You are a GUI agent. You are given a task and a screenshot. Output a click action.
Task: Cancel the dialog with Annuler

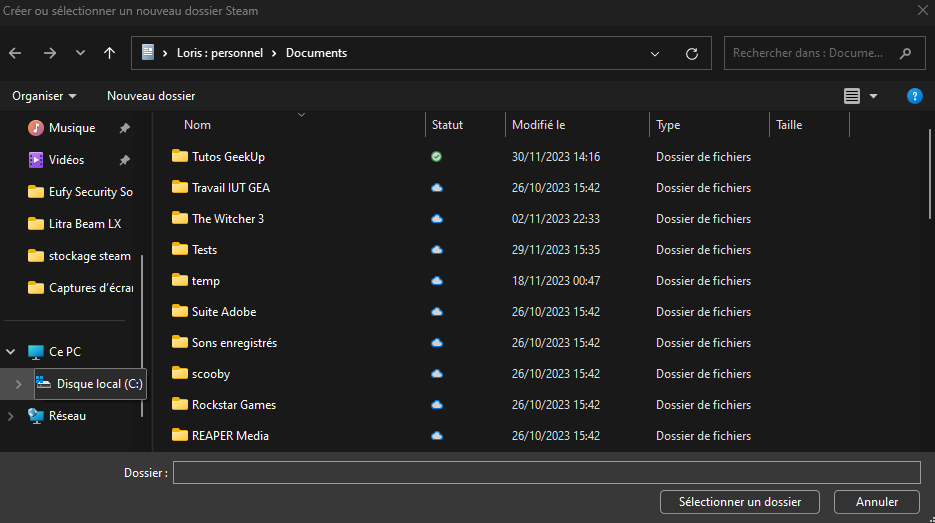click(877, 502)
